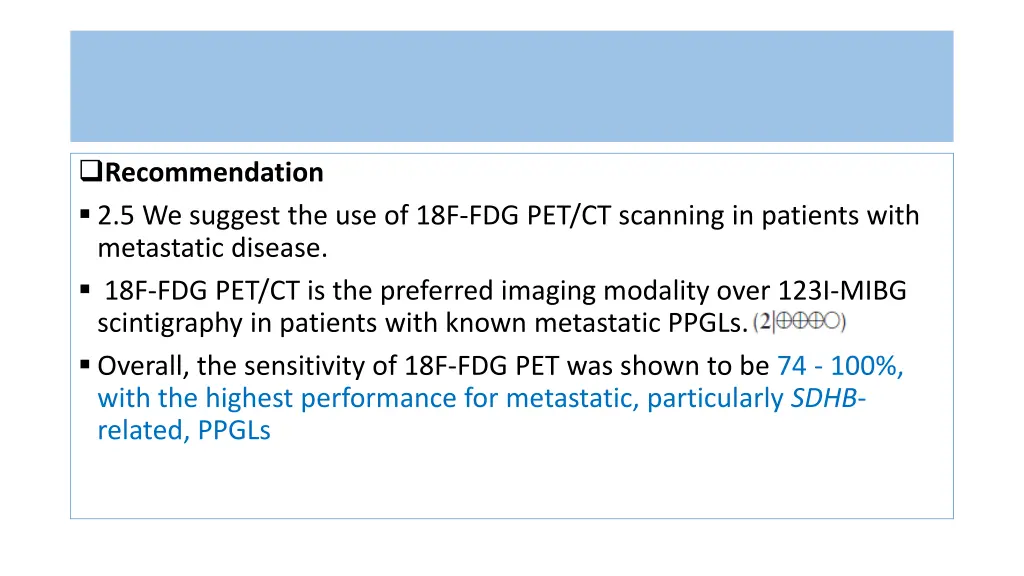This screenshot has height=576, width=1024.
Task: Click the Recommendation heading text
Action: coord(214,172)
